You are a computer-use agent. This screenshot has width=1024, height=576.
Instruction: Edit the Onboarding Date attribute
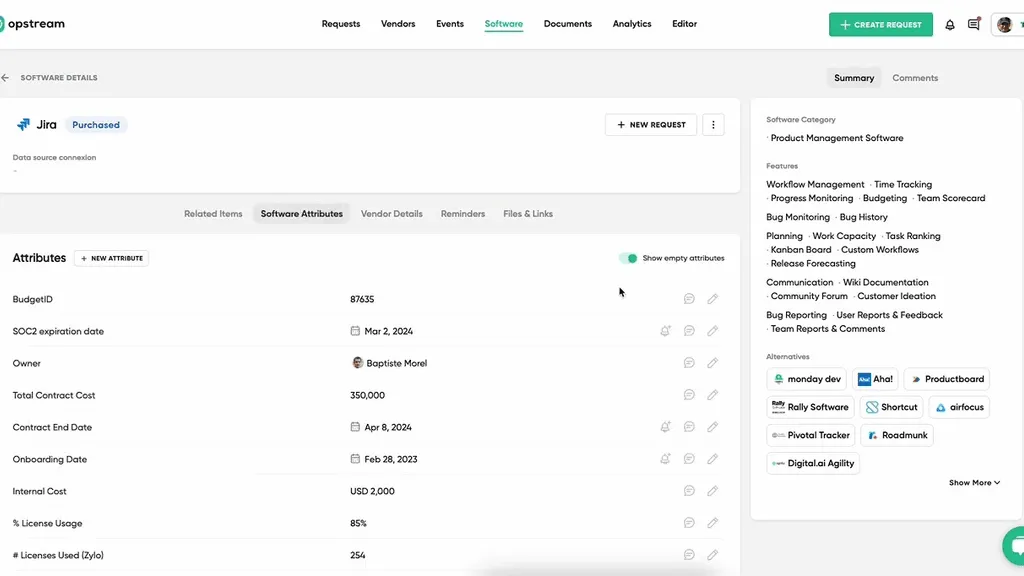712,459
